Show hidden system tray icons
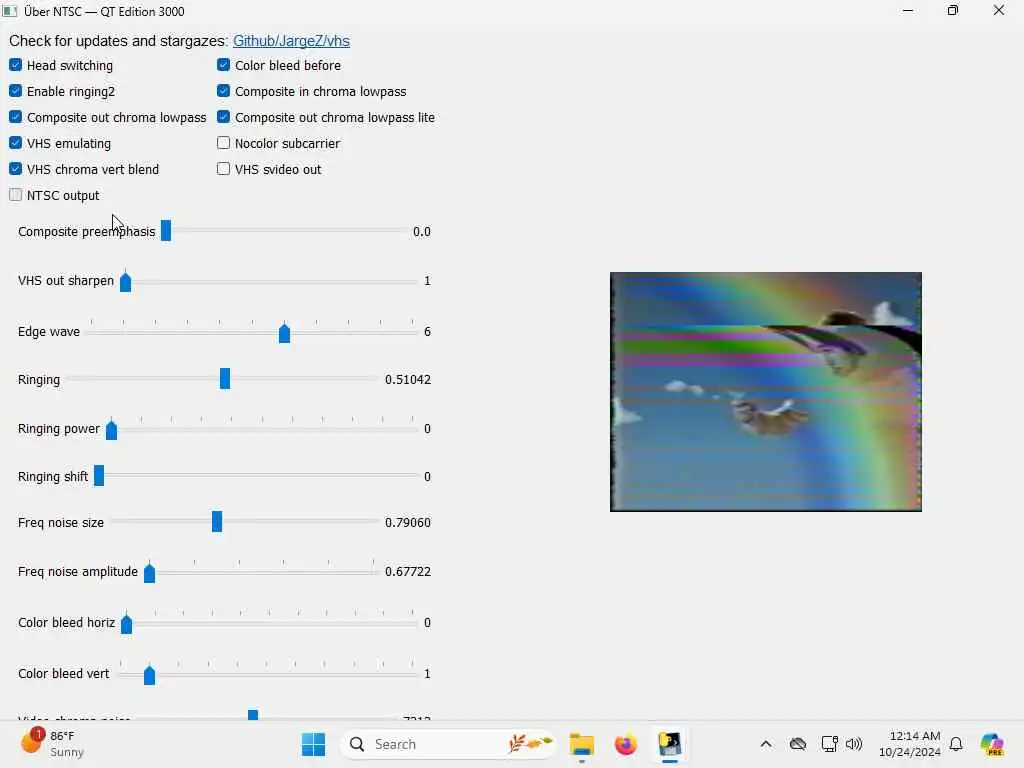Viewport: 1024px width, 768px height. pos(766,744)
